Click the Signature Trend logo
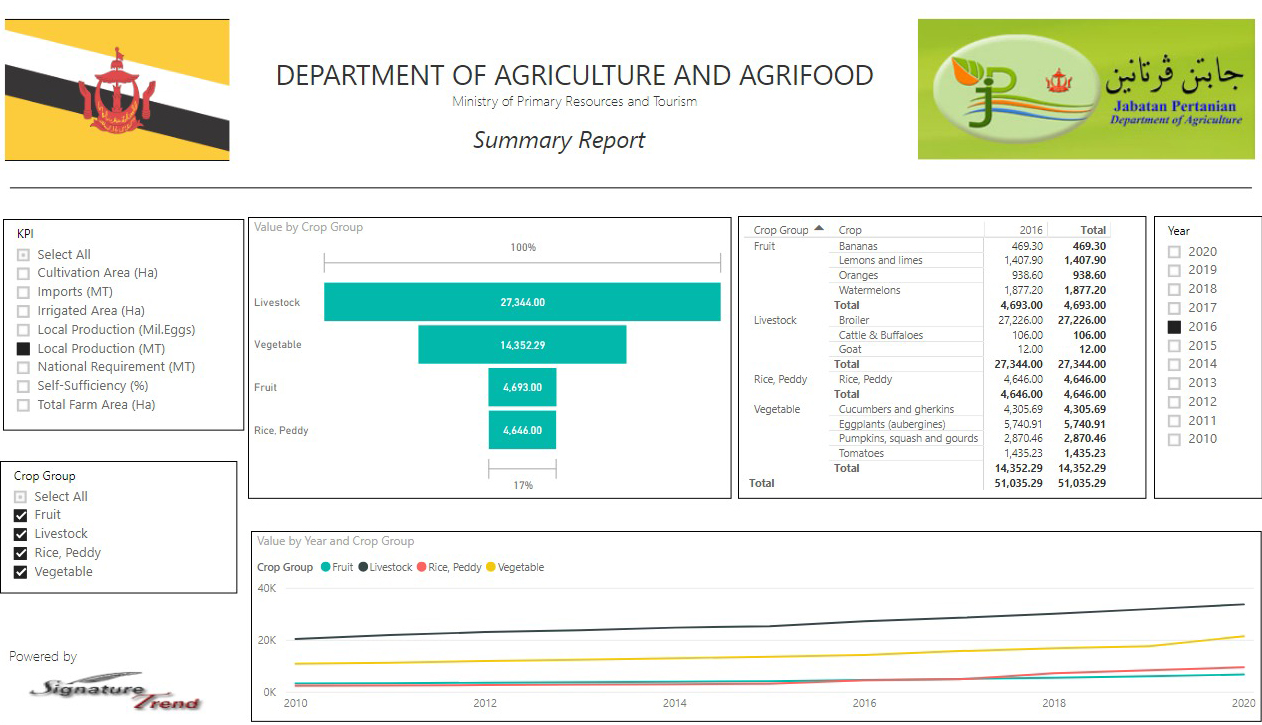The image size is (1262, 725). (115, 690)
